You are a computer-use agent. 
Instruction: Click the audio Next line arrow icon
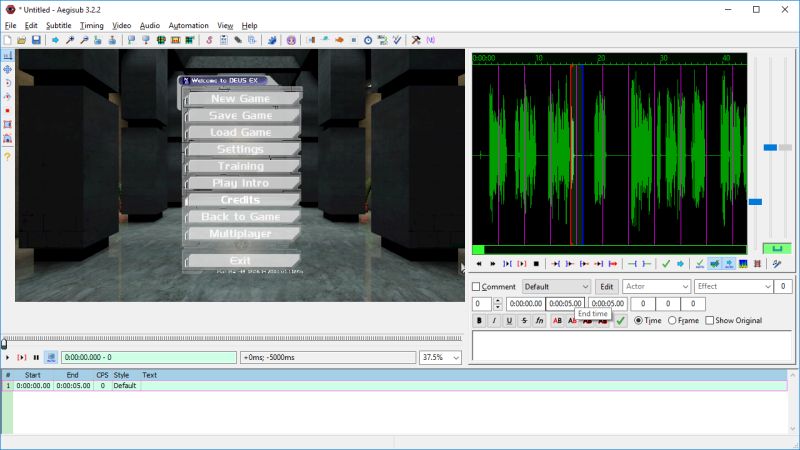click(492, 264)
